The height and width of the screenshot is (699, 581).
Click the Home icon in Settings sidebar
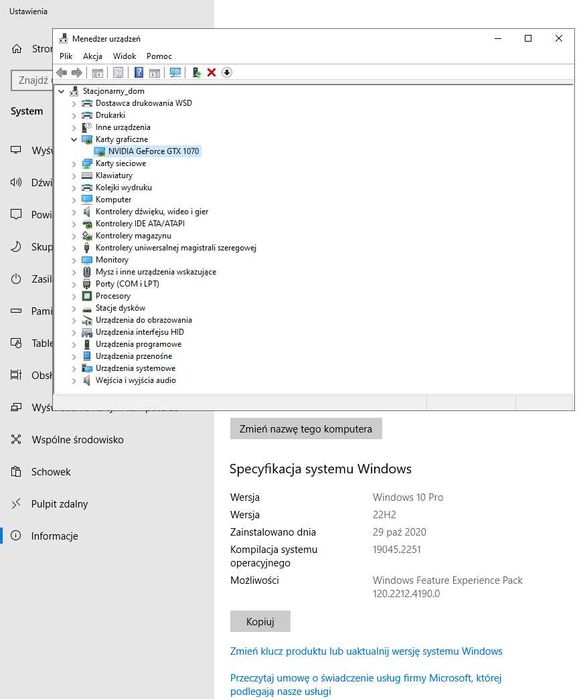pyautogui.click(x=16, y=49)
